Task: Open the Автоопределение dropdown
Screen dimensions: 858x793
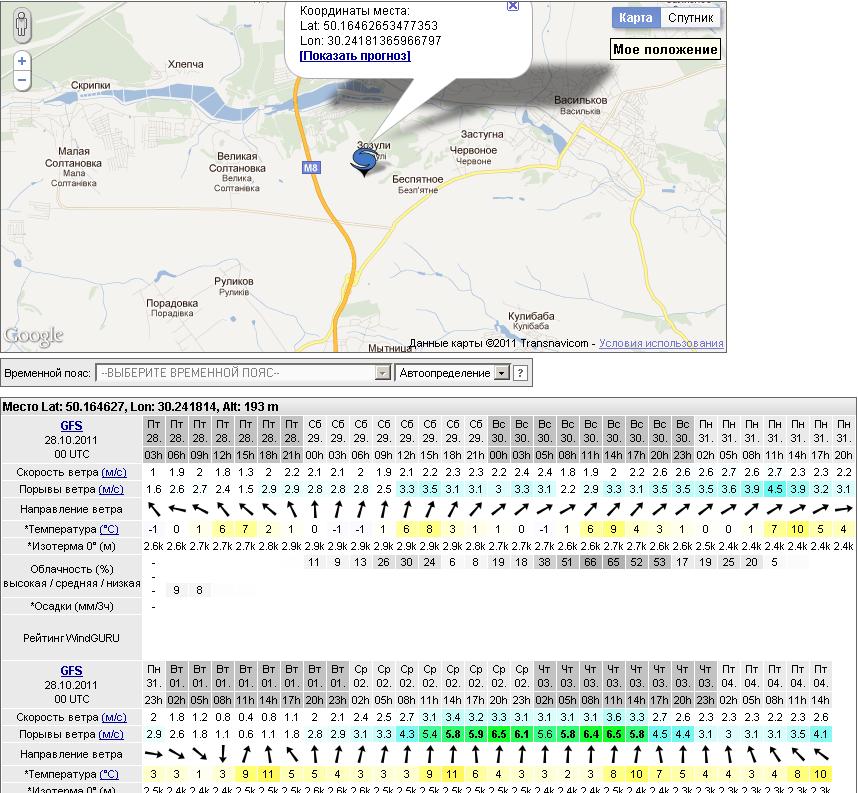Action: click(502, 373)
